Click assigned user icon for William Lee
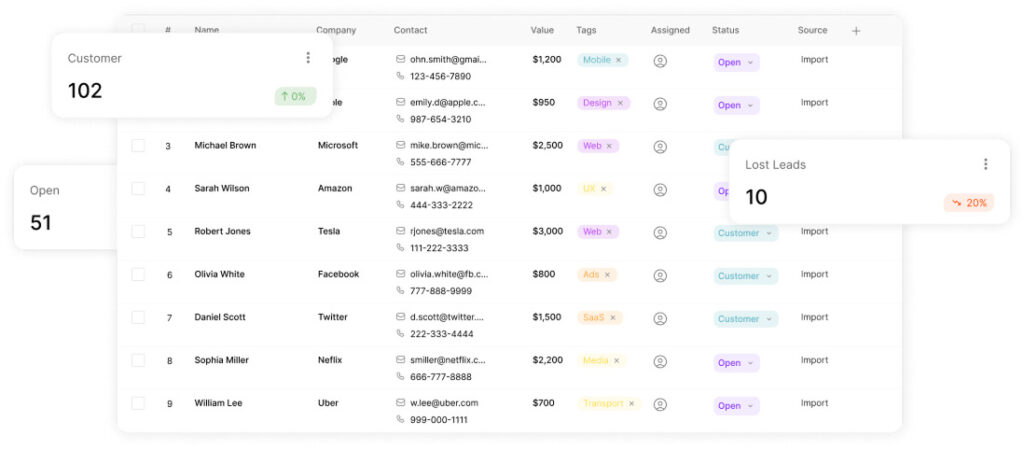 (x=660, y=405)
